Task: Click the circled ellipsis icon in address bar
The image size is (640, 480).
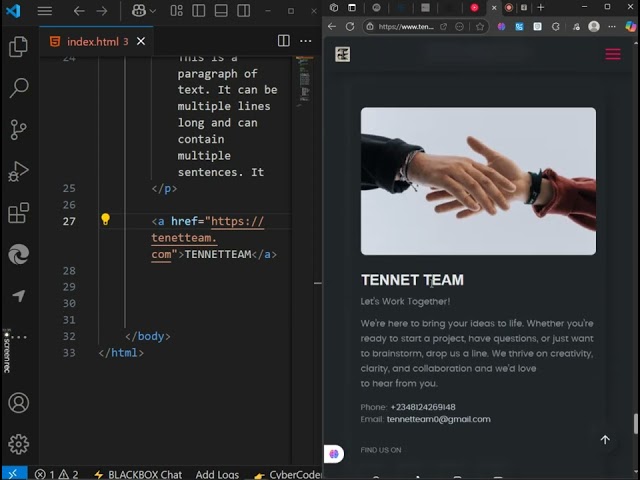Action: (460, 27)
